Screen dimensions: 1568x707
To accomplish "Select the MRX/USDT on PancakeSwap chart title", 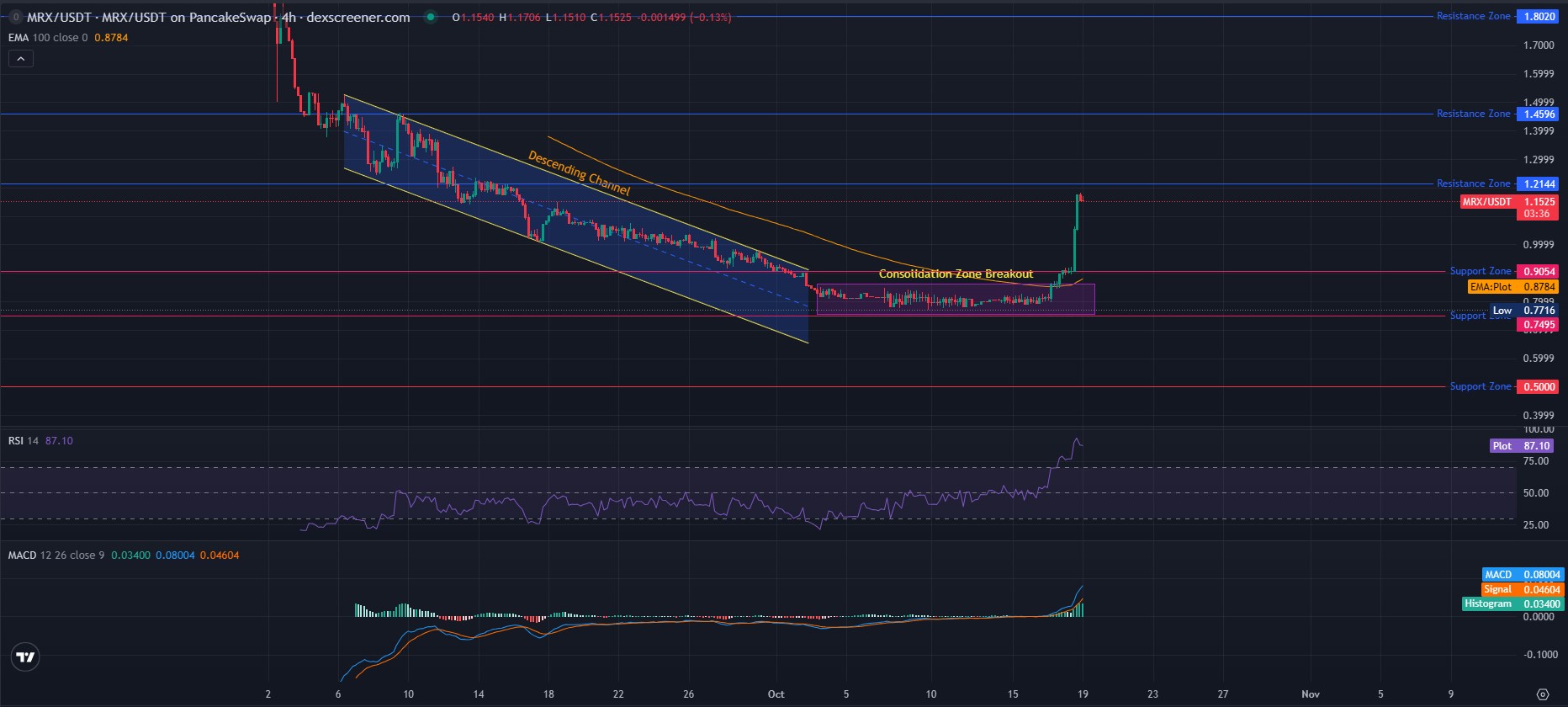I will (x=219, y=17).
